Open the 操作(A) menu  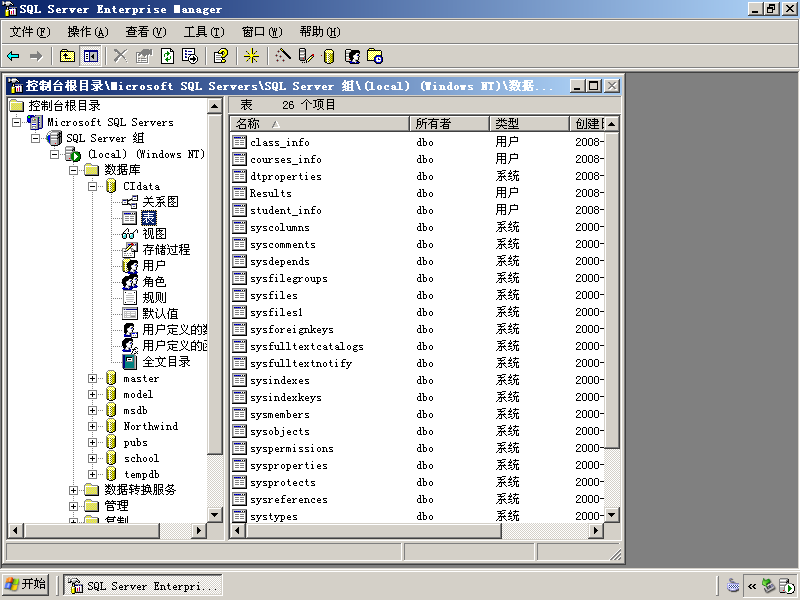point(88,32)
